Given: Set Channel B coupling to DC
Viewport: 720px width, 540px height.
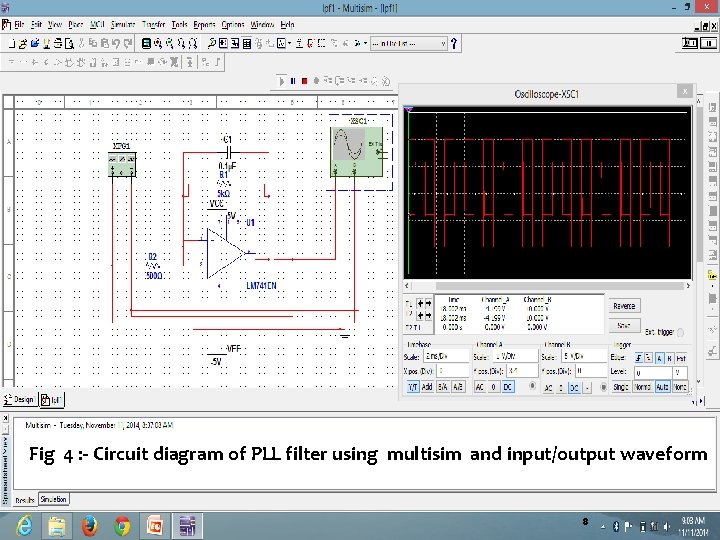Looking at the screenshot, I should tap(574, 388).
